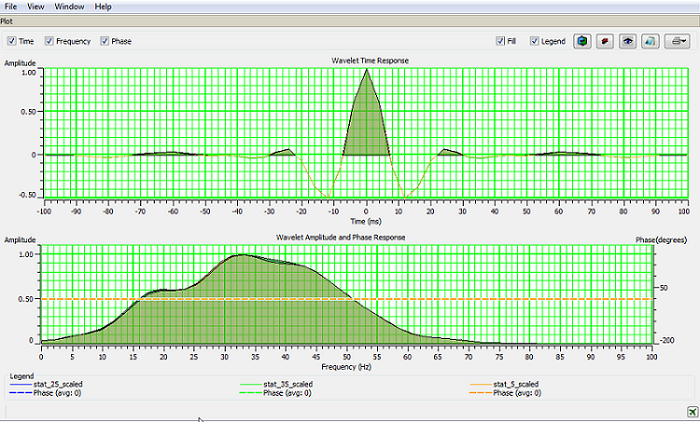Open the Window menu
Screen dimensions: 700x422
[69, 7]
